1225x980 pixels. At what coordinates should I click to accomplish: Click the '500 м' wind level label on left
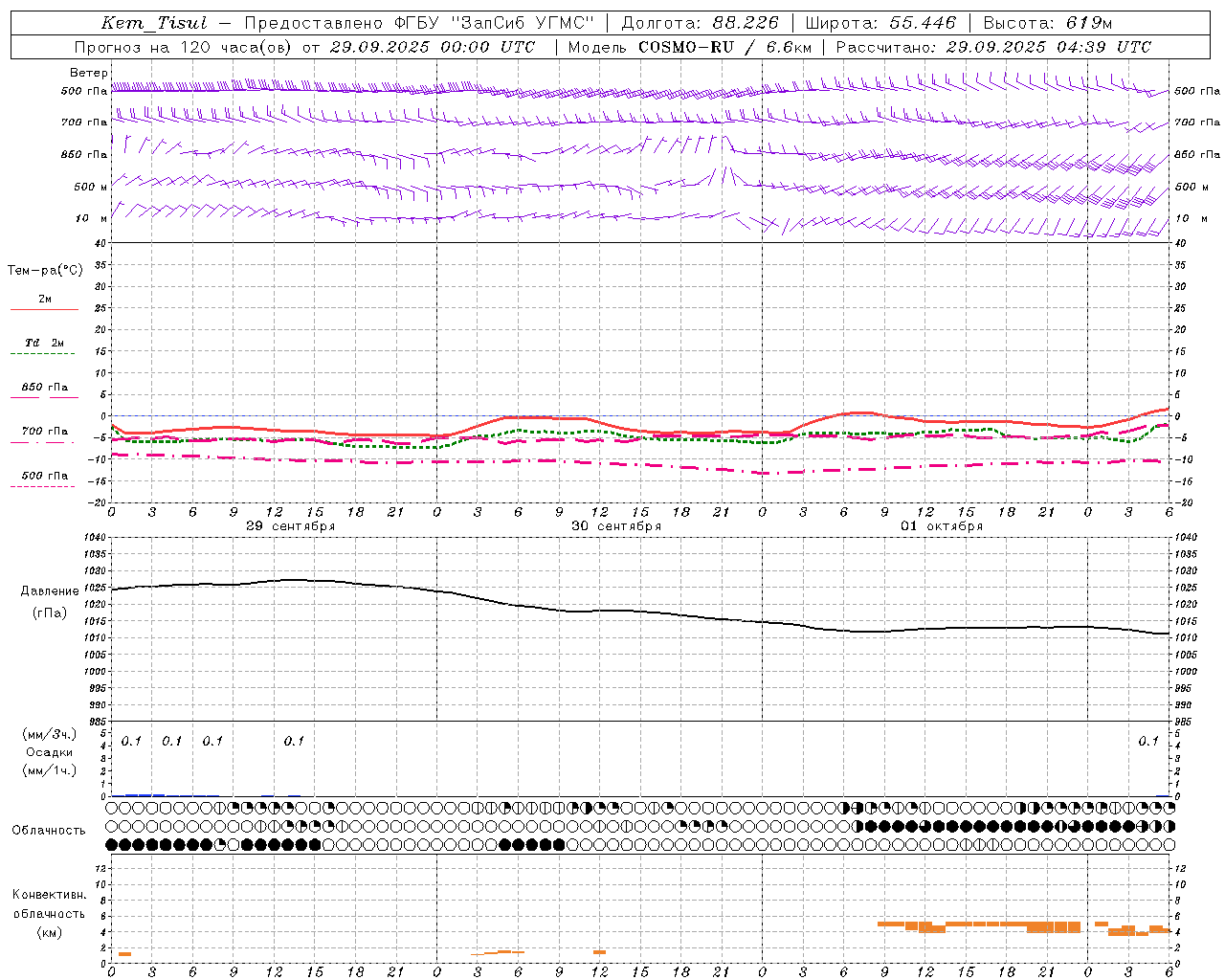tap(91, 187)
